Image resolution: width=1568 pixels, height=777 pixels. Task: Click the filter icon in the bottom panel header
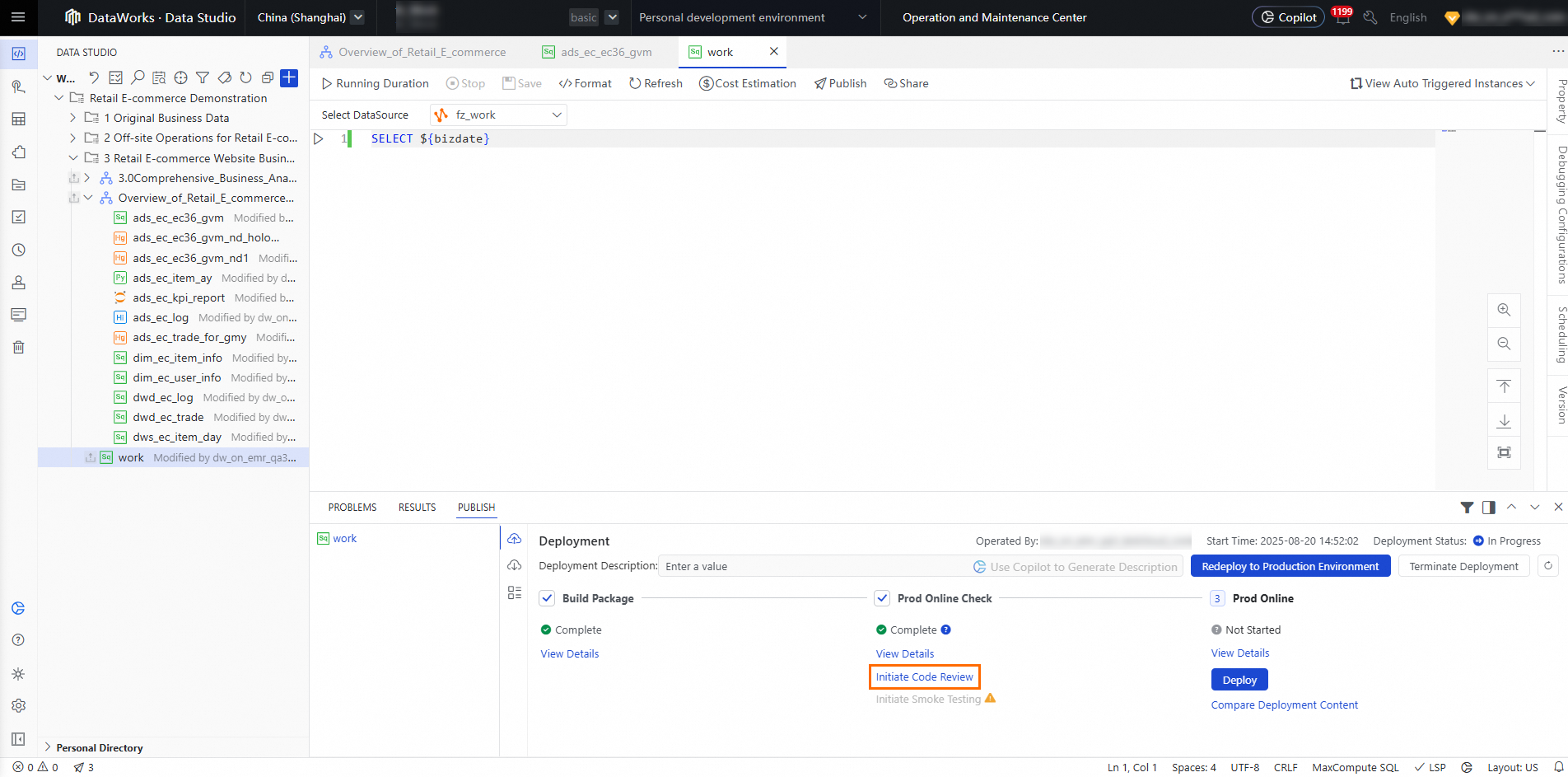(1467, 508)
